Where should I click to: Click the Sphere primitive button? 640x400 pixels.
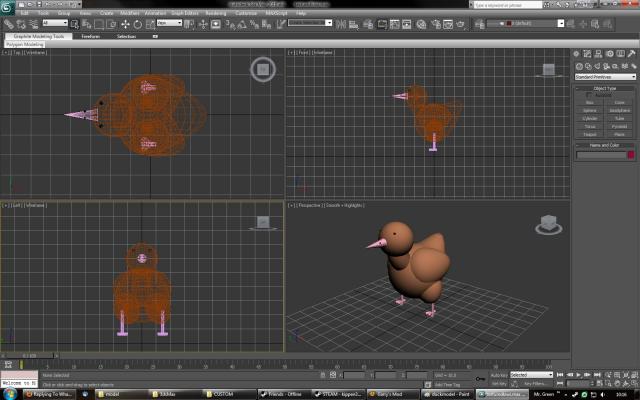(x=590, y=109)
